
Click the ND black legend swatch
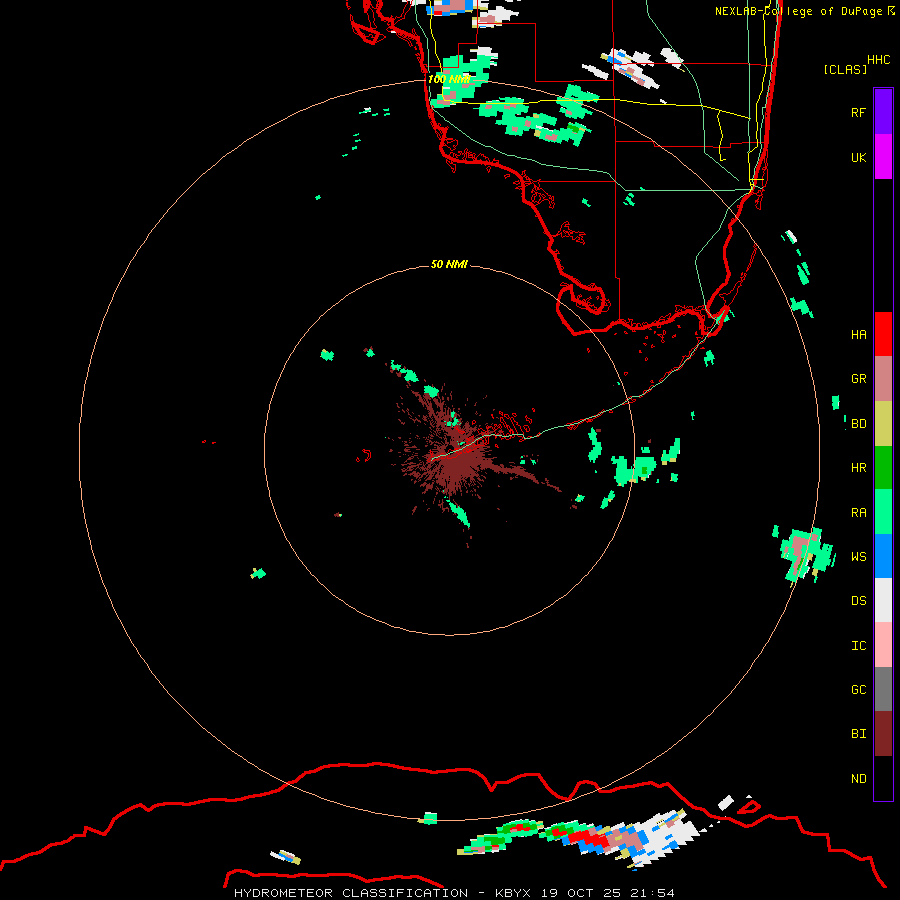(883, 778)
